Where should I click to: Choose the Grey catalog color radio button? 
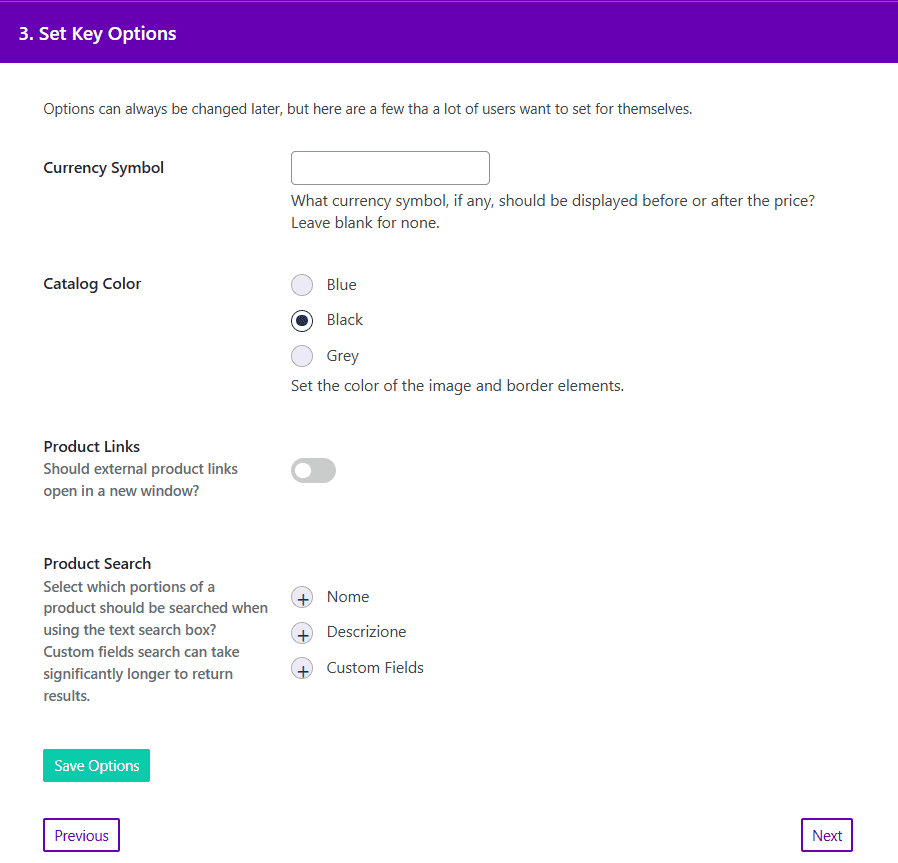[302, 356]
